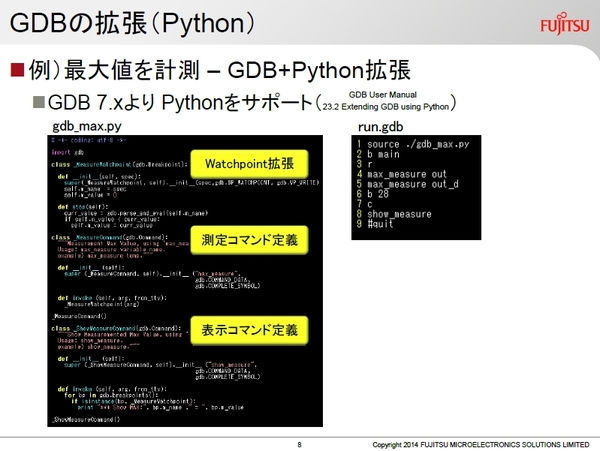Click the 'class _MeasureWatchpoint' line
600x451 pixels.
(119, 164)
